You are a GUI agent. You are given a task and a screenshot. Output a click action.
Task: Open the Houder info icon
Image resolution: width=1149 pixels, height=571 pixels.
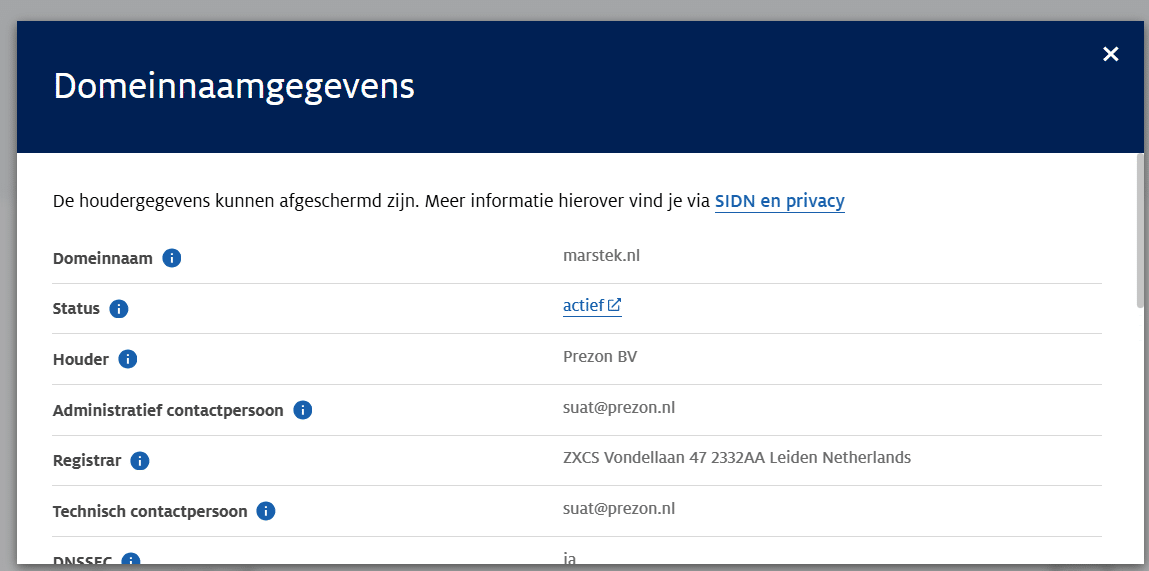click(x=128, y=359)
